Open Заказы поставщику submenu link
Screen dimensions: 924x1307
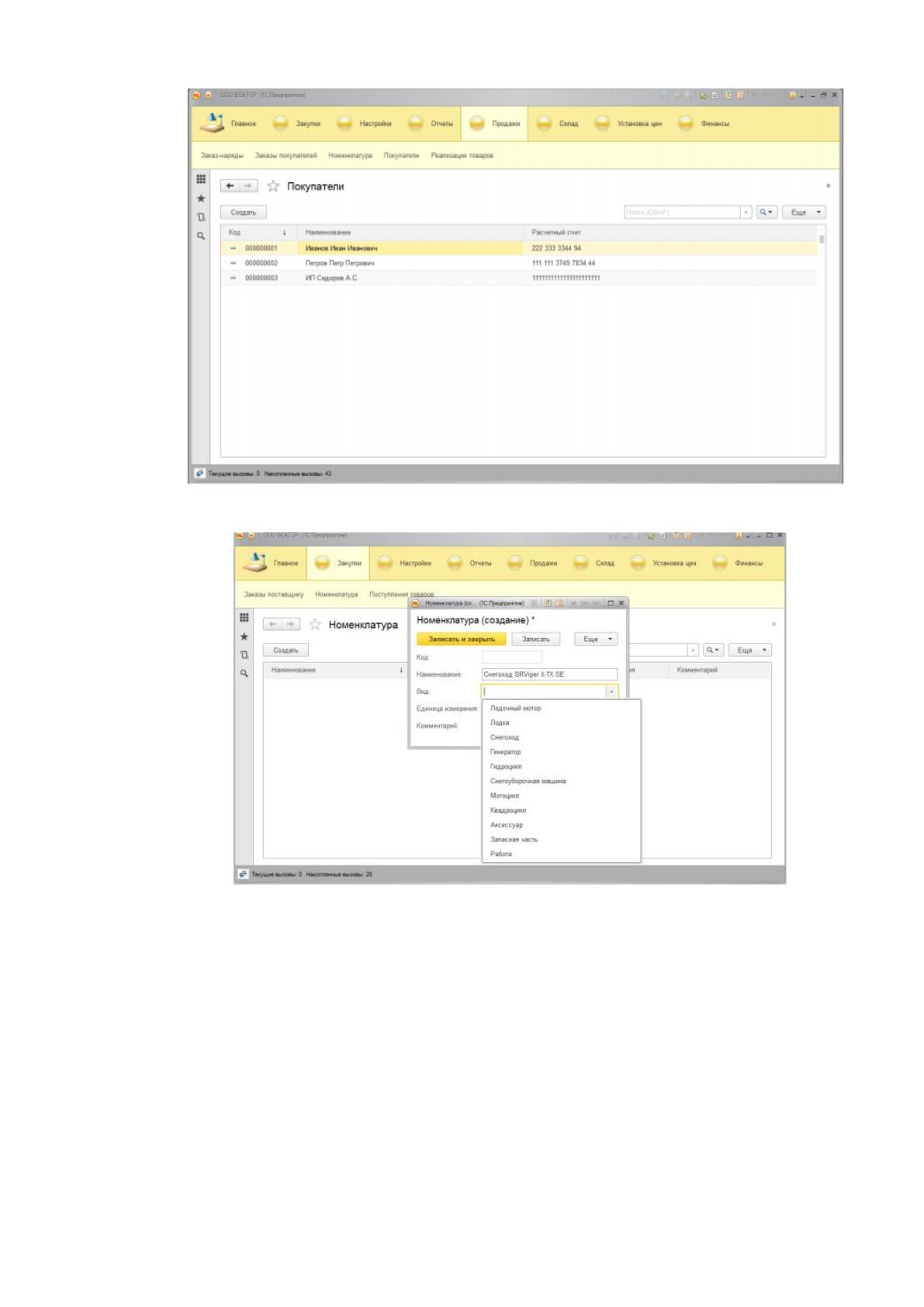click(274, 595)
